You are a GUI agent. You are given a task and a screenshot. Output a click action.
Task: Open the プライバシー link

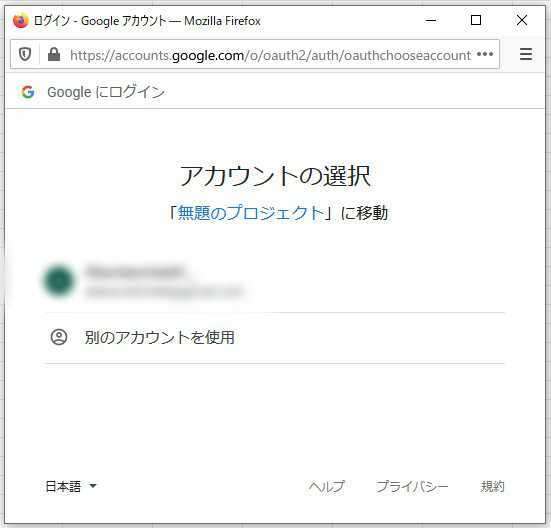[x=412, y=487]
